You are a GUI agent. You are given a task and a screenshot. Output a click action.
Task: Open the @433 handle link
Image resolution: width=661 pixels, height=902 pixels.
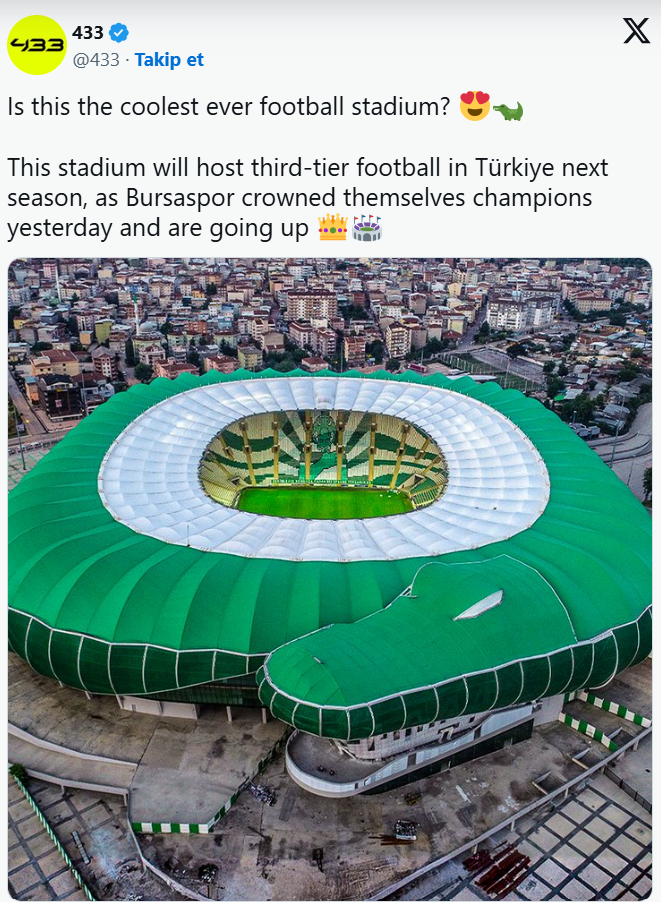[96, 60]
